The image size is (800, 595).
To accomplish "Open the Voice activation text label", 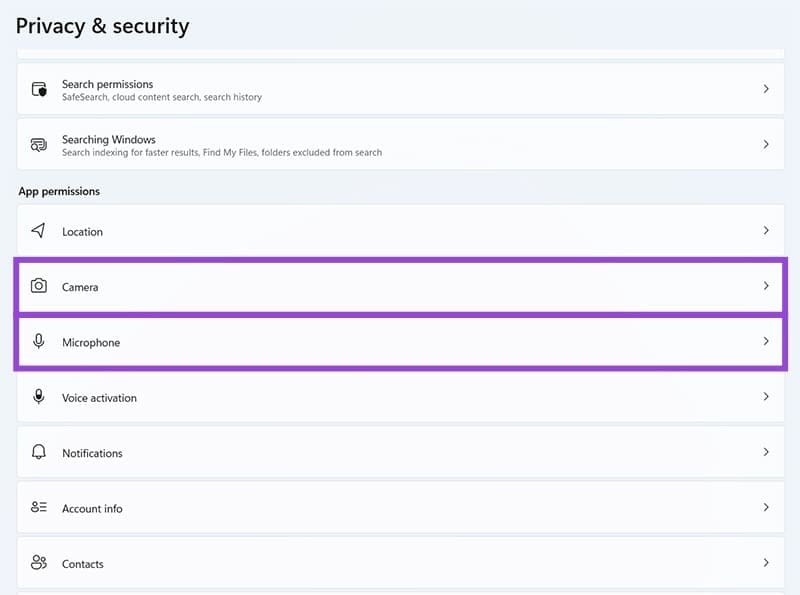I will [99, 398].
